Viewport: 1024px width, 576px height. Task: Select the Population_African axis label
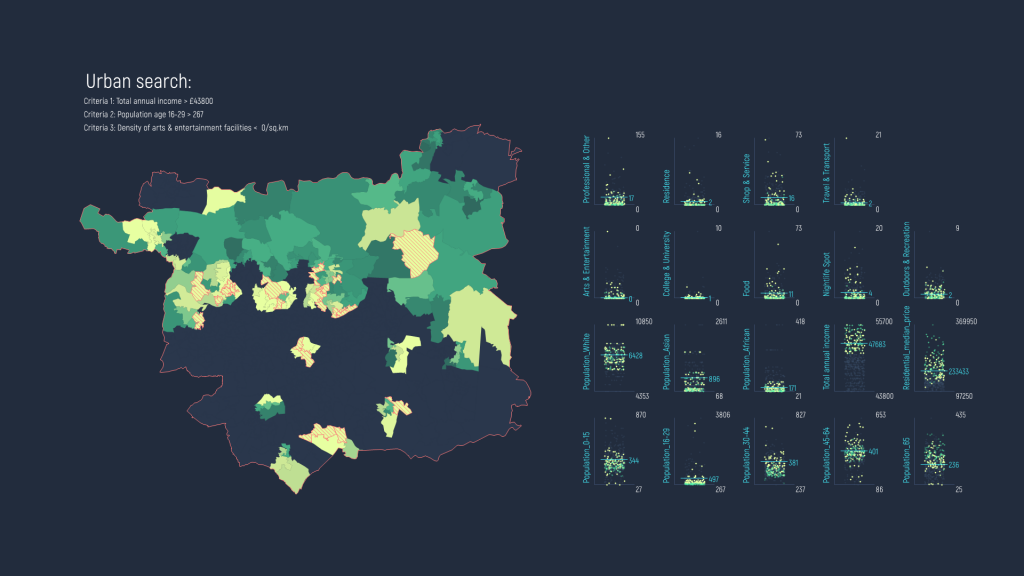746,360
